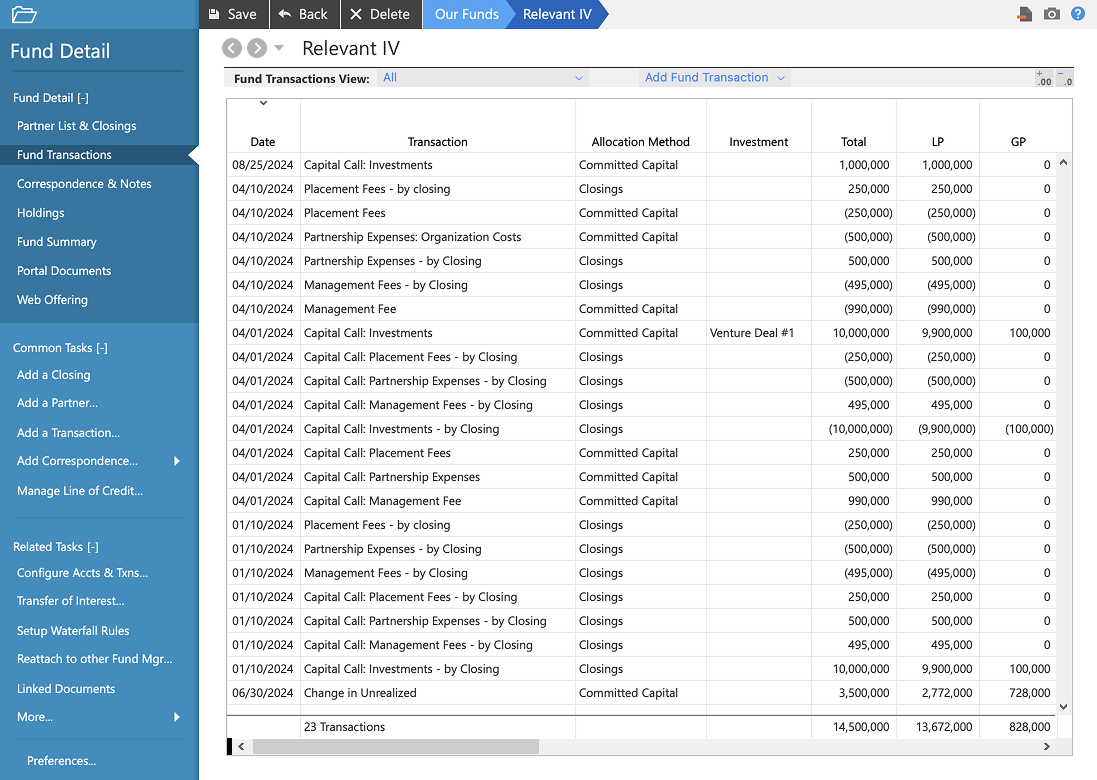Click the document export icon at top right
The width and height of the screenshot is (1097, 780).
coord(1025,14)
